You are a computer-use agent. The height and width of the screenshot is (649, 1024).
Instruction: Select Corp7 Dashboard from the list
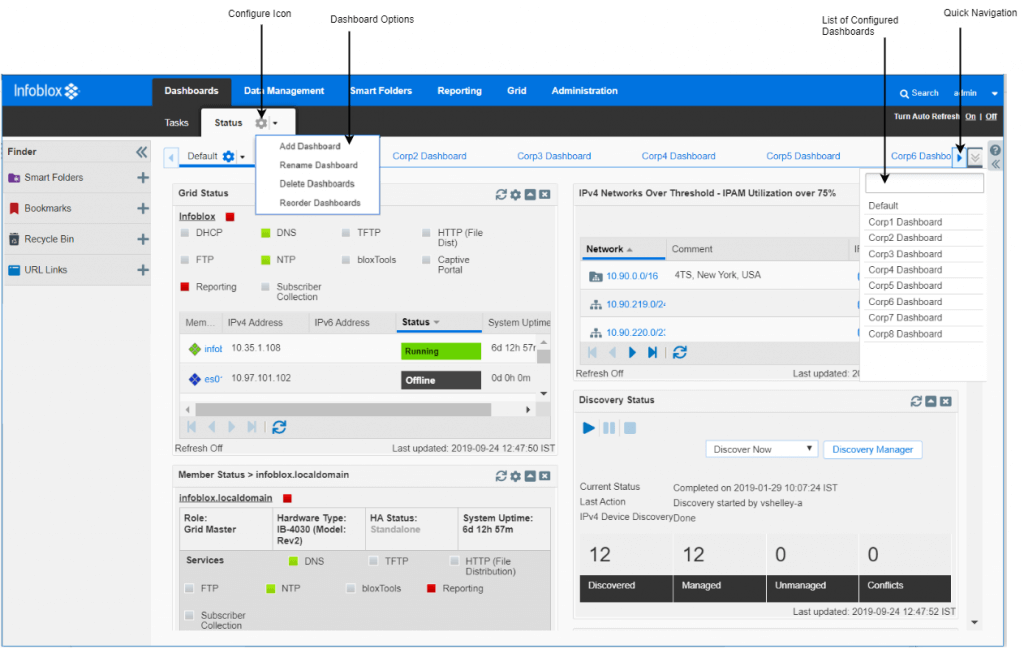tap(905, 318)
